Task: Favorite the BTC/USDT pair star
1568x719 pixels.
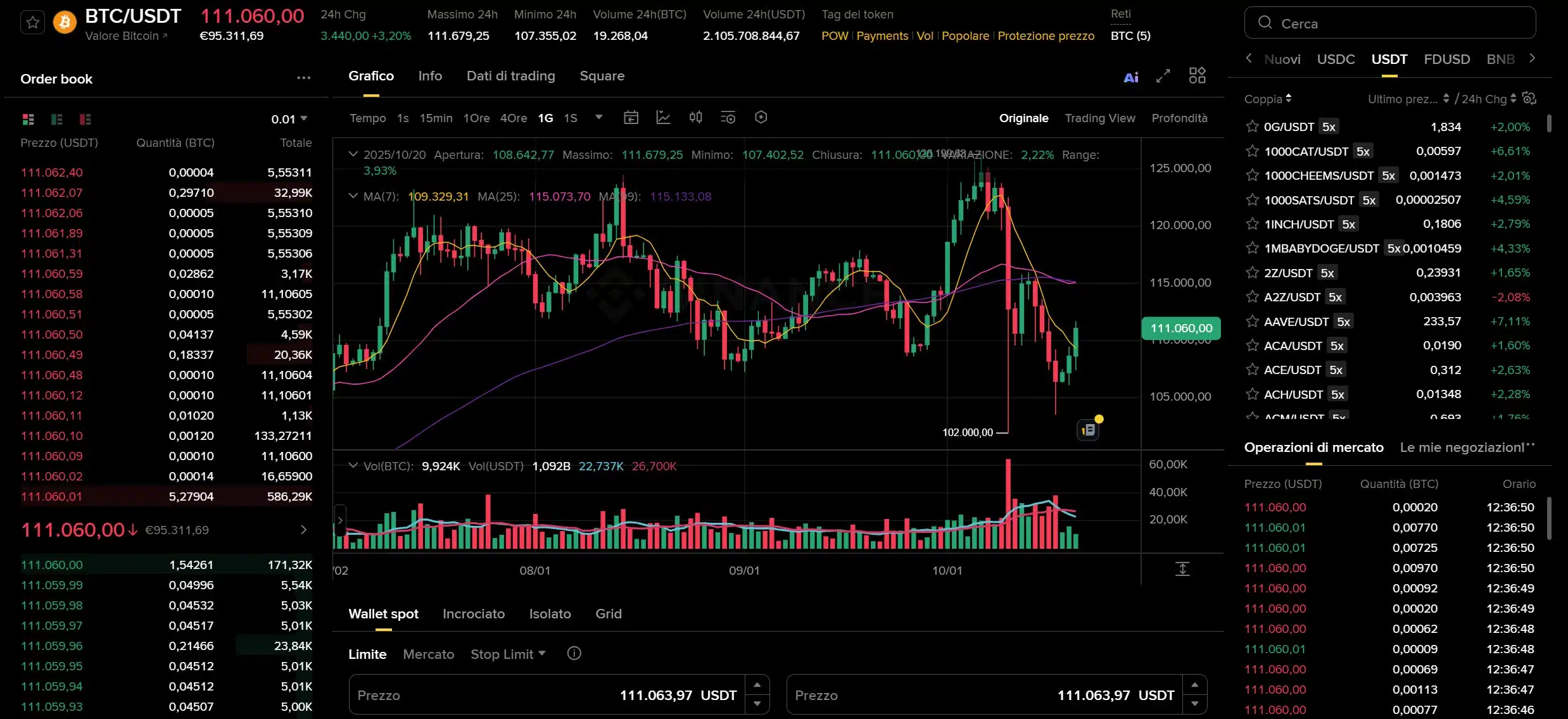Action: click(x=32, y=22)
